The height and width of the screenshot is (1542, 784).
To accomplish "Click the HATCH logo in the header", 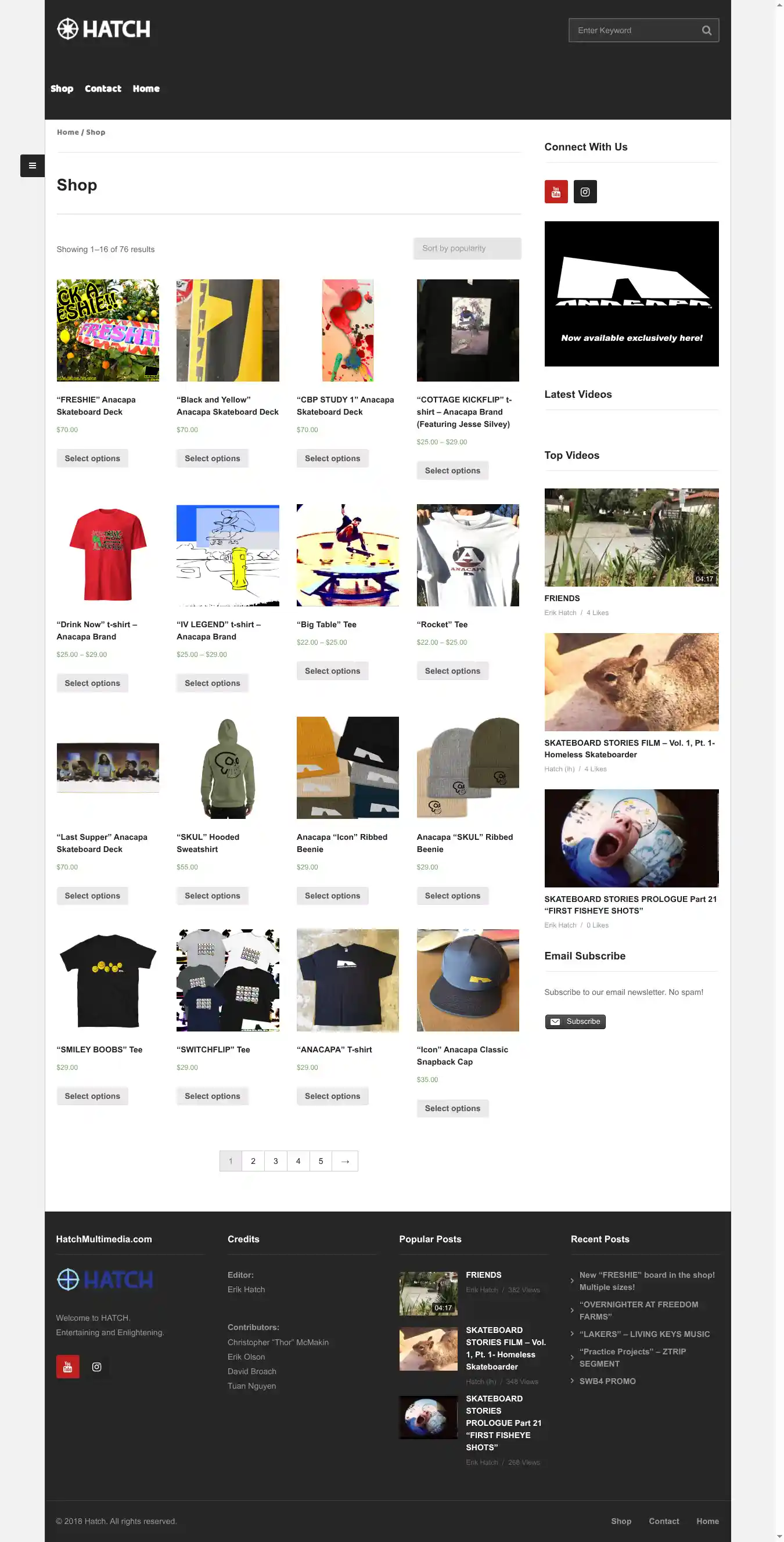I will click(103, 28).
